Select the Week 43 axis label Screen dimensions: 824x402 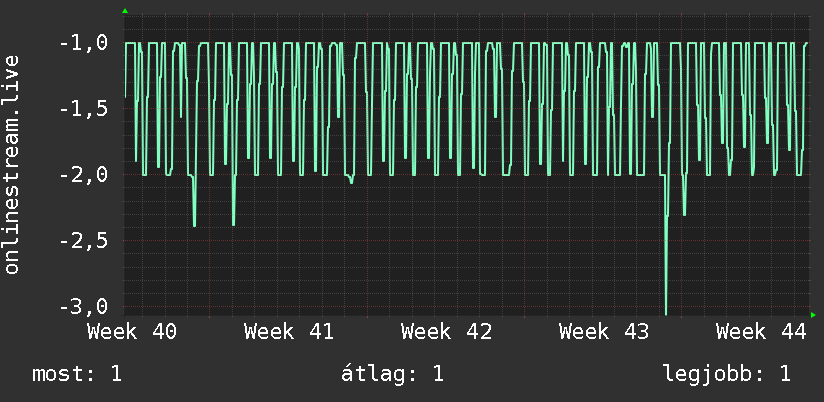tap(604, 332)
